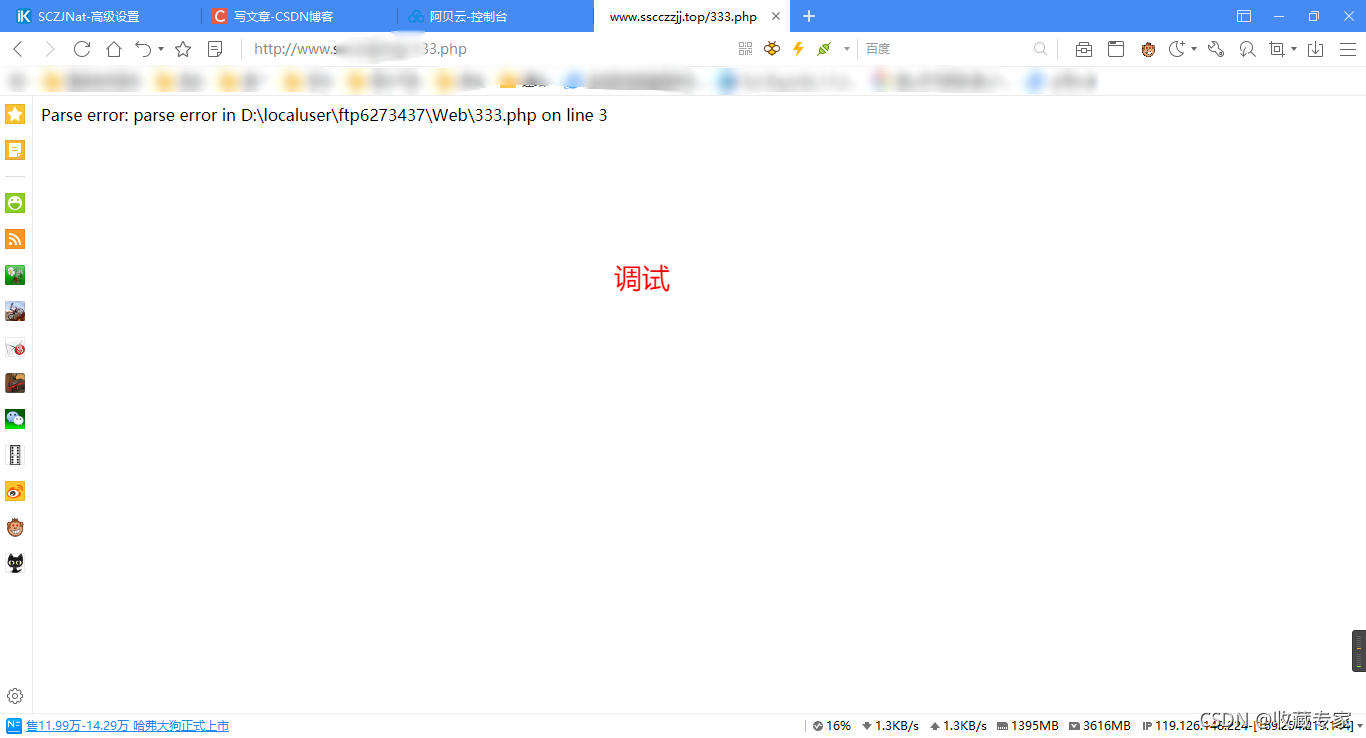The width and height of the screenshot is (1366, 738).
Task: Open the RSS feed sidebar icon
Action: [x=15, y=239]
